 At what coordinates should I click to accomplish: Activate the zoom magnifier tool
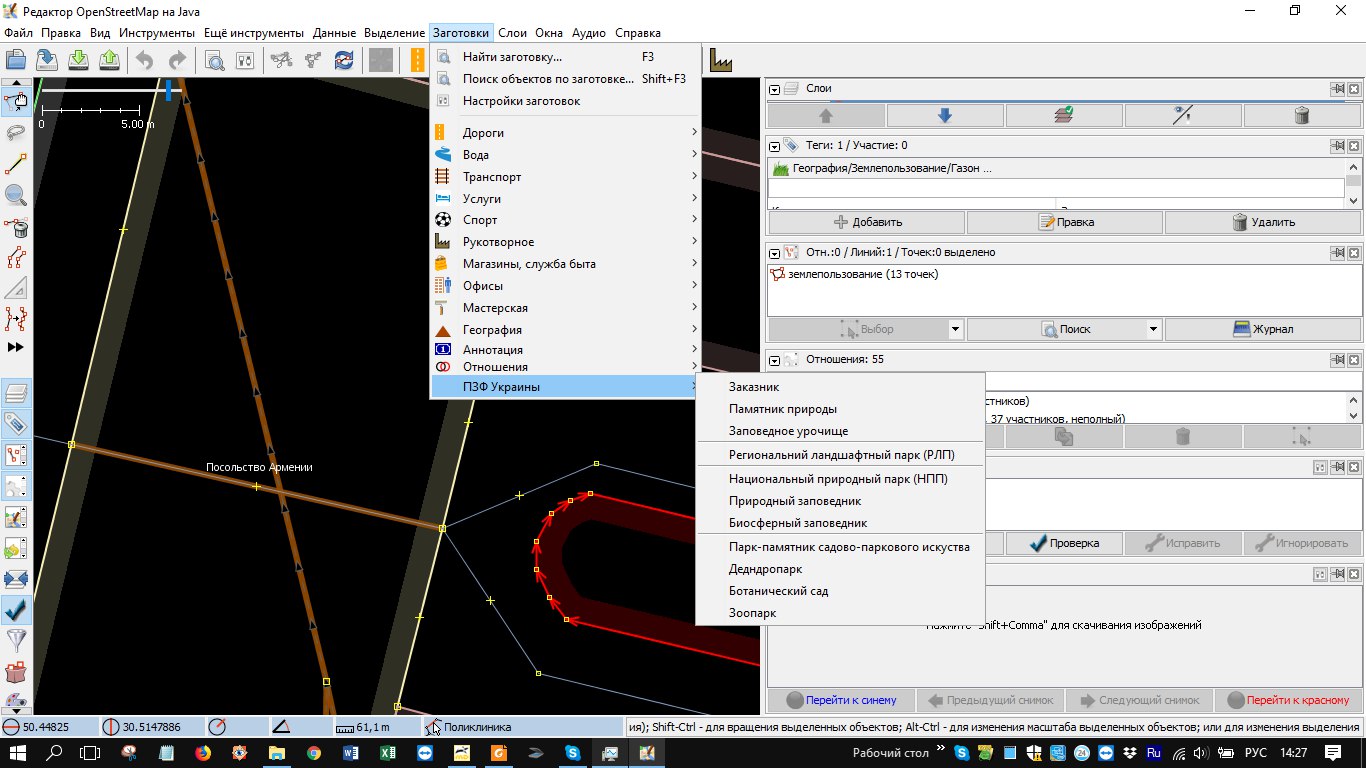tap(16, 195)
